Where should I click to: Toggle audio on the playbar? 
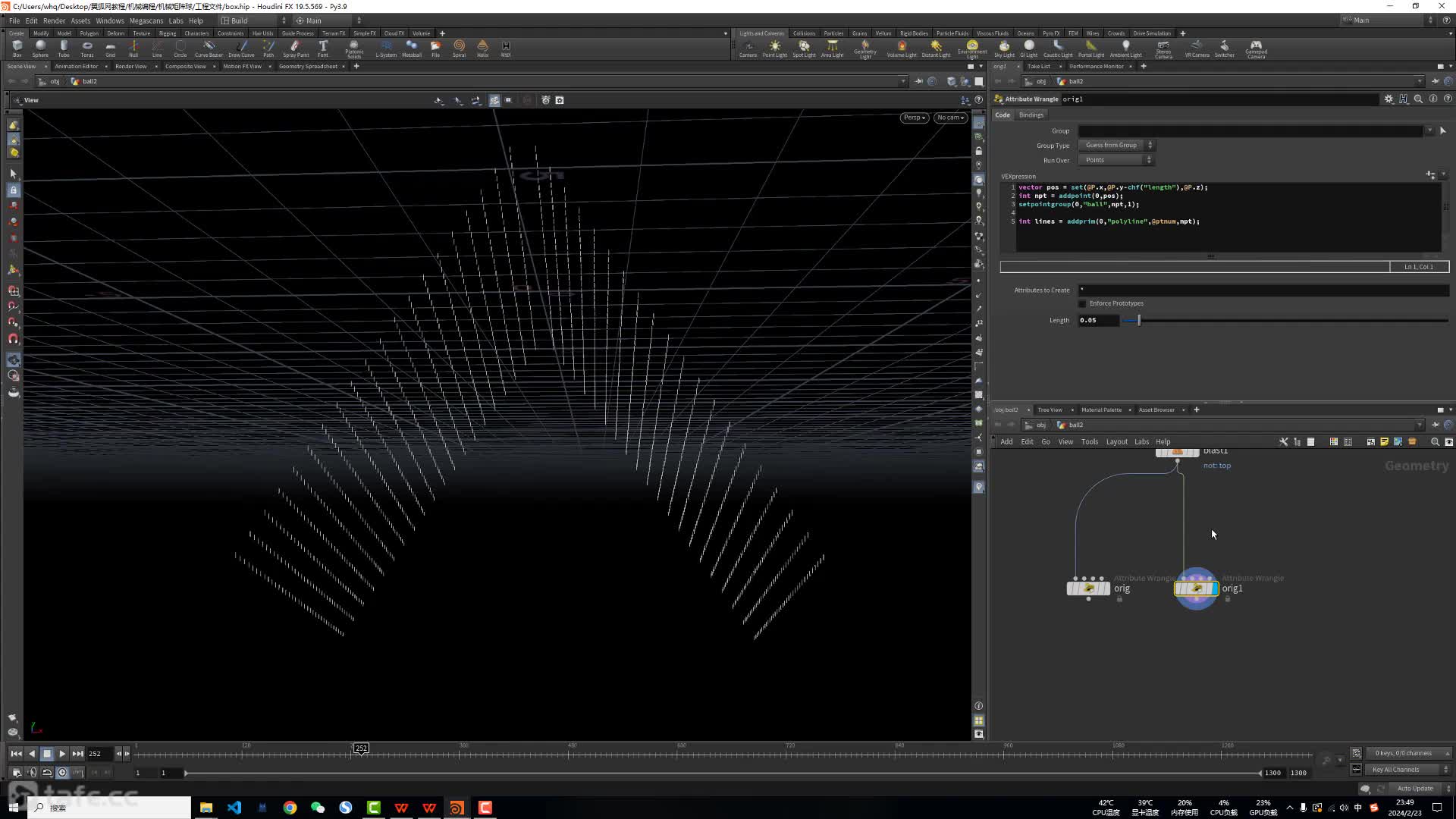31,772
